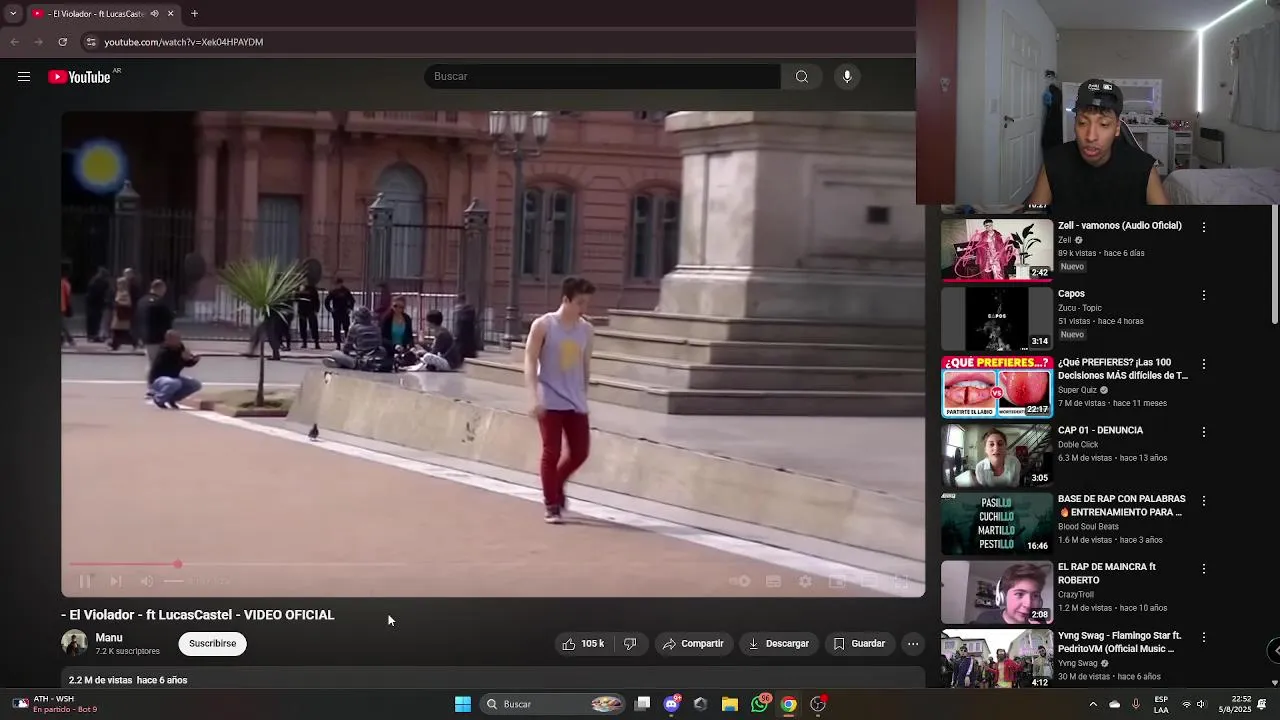Open the Task View taskbar icon
The height and width of the screenshot is (720, 1280).
(x=643, y=704)
